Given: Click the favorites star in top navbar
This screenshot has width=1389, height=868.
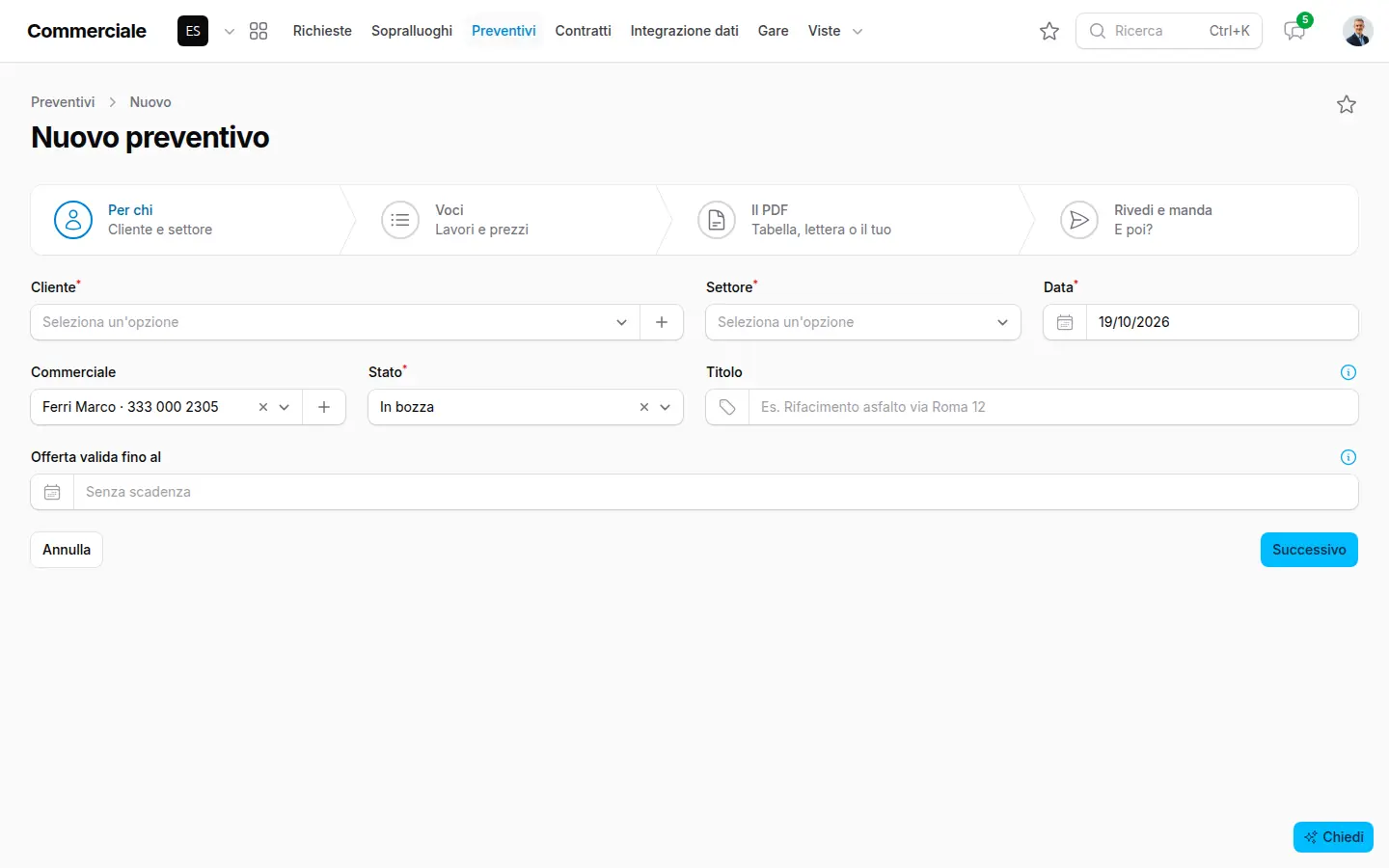Looking at the screenshot, I should (x=1049, y=31).
